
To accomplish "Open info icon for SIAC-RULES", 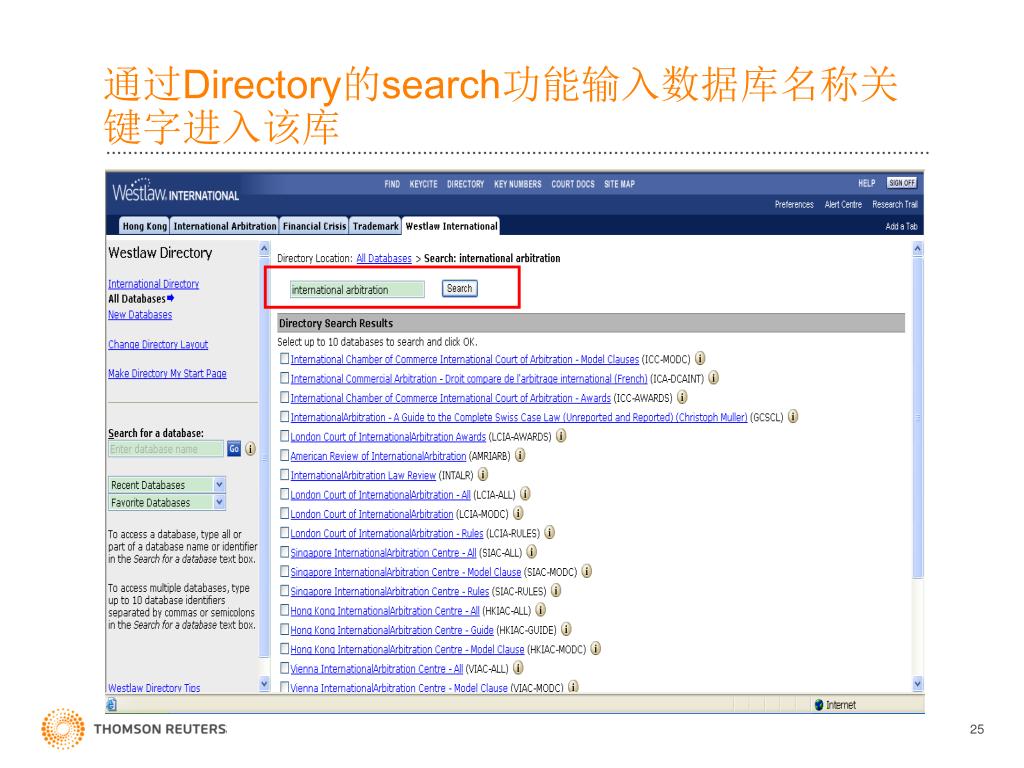I will click(x=556, y=590).
